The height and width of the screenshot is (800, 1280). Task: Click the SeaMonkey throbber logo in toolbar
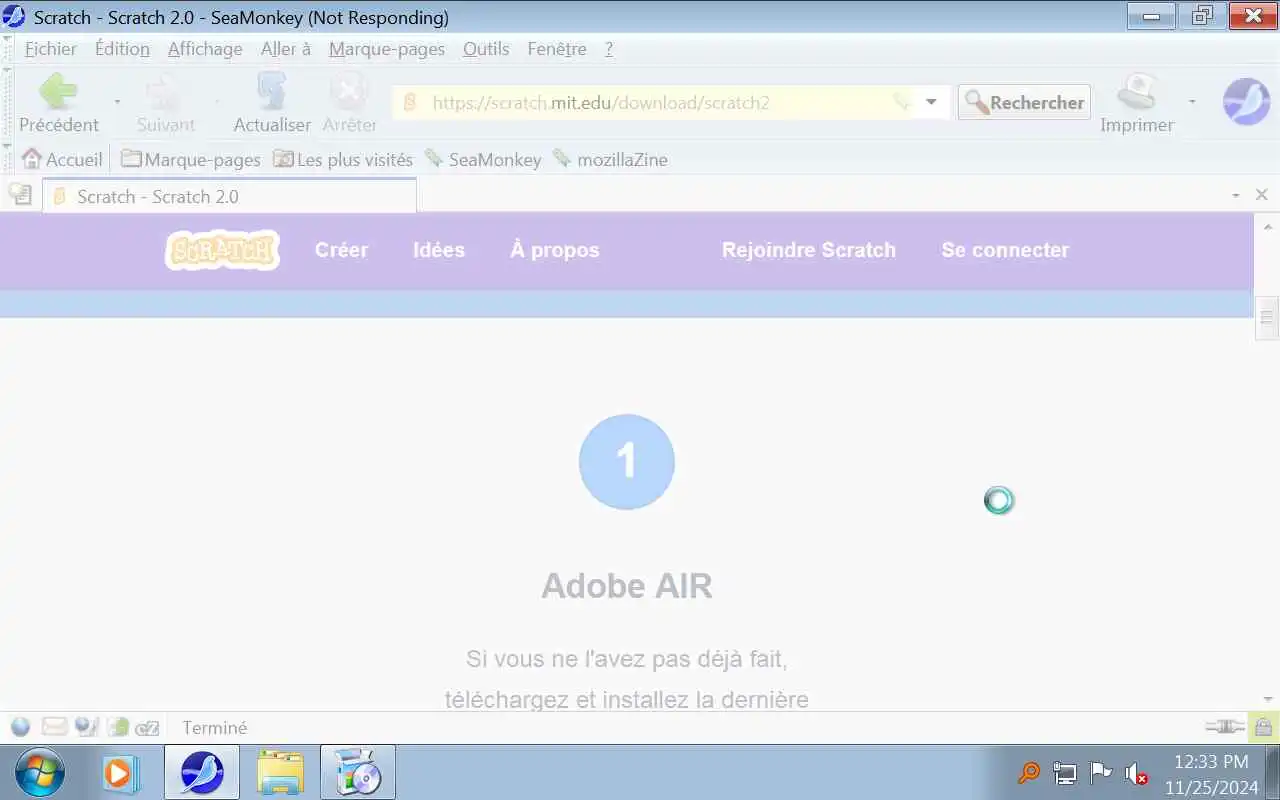1246,102
